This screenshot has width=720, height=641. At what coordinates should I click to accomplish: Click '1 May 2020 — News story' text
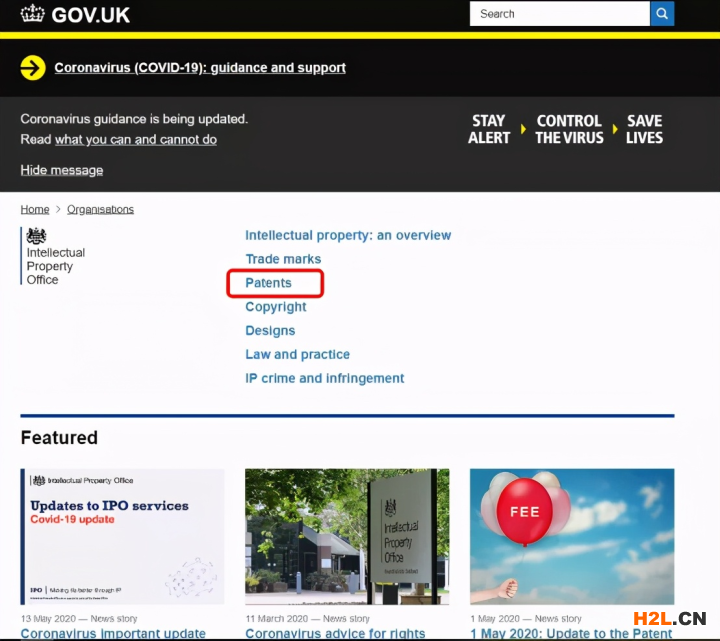pos(526,619)
